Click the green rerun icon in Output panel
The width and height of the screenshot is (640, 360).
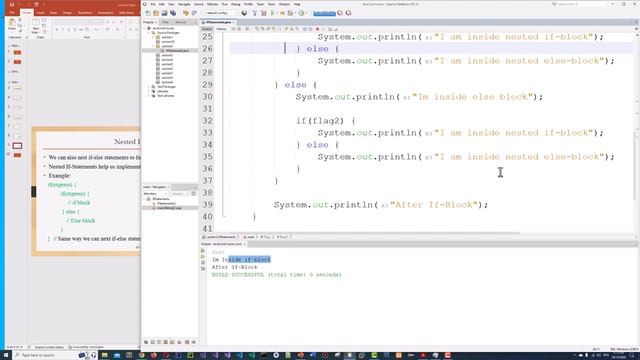pyautogui.click(x=203, y=251)
